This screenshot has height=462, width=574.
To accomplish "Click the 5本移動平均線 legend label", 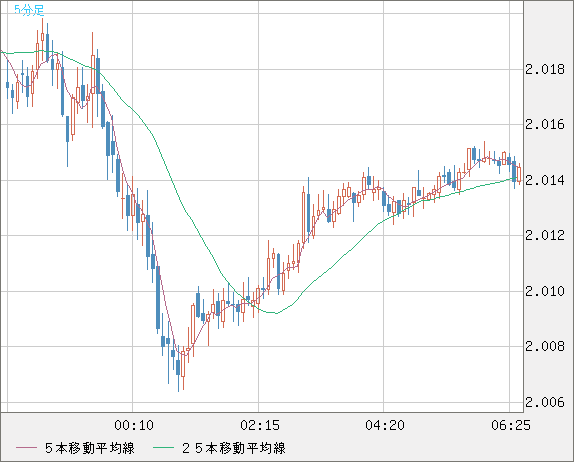I will tap(90, 448).
